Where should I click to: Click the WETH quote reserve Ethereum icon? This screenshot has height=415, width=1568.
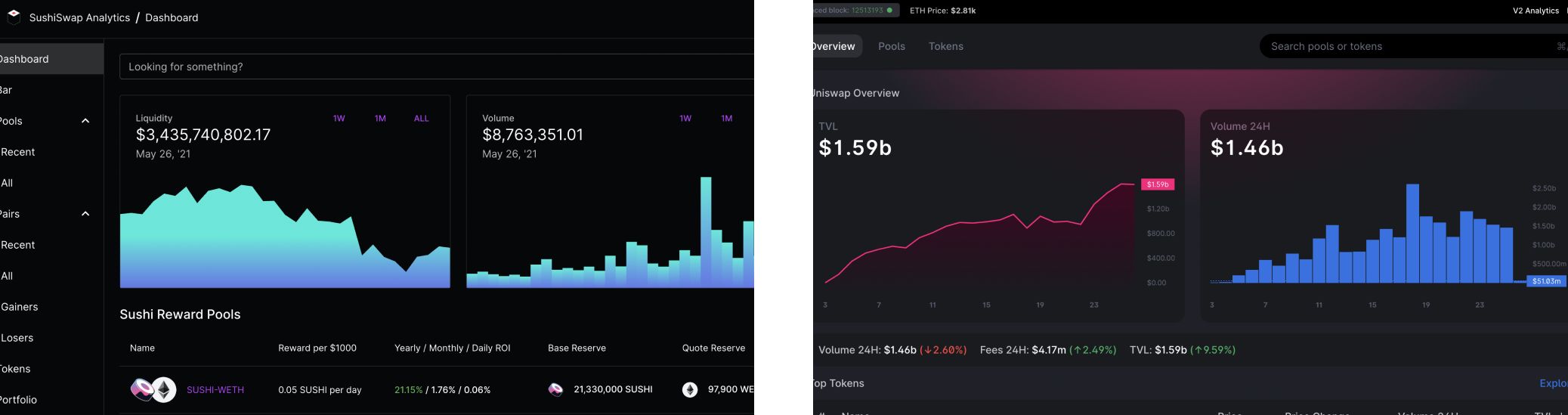point(690,390)
